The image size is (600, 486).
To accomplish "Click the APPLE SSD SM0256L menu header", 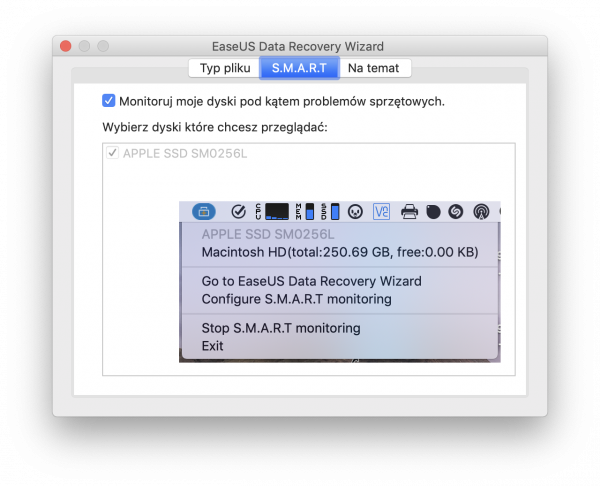I will (268, 234).
